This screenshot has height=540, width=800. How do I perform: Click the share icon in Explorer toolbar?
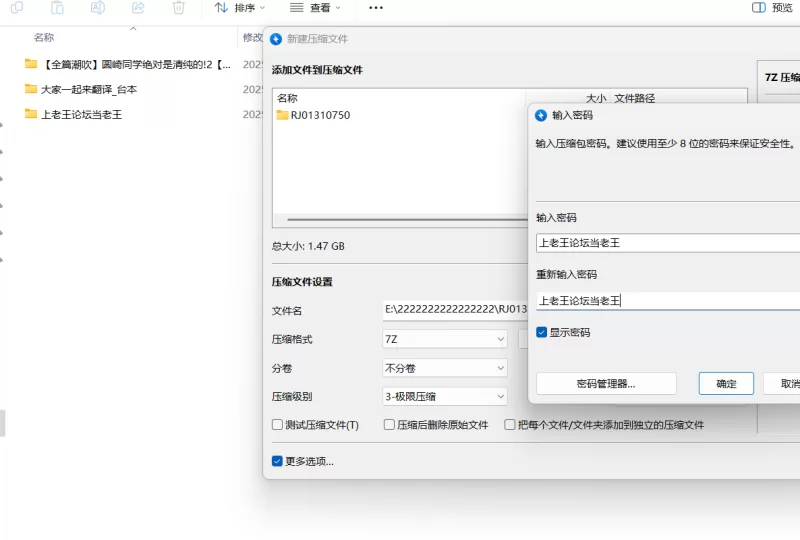(x=138, y=8)
